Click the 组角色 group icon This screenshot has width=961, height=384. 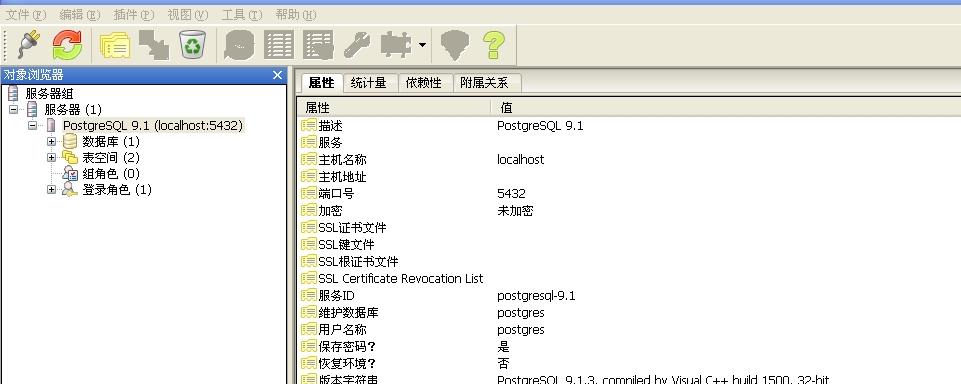pos(70,174)
